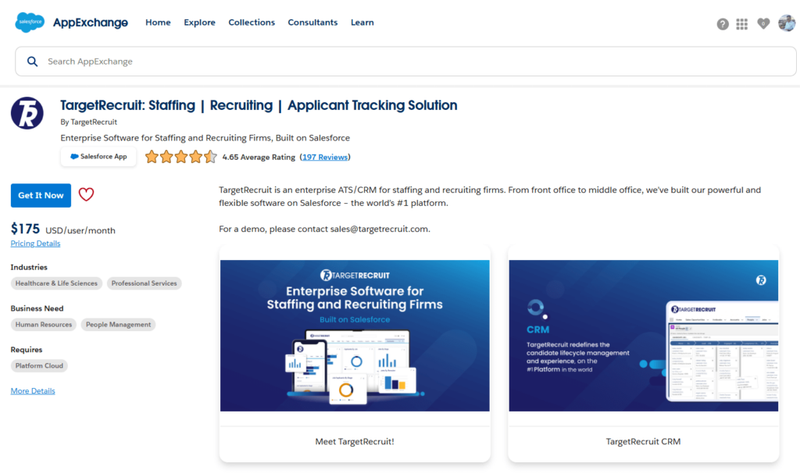Screen dimensions: 800x473
Task: Click the By TargetRecruit publisher text
Action: click(x=89, y=122)
